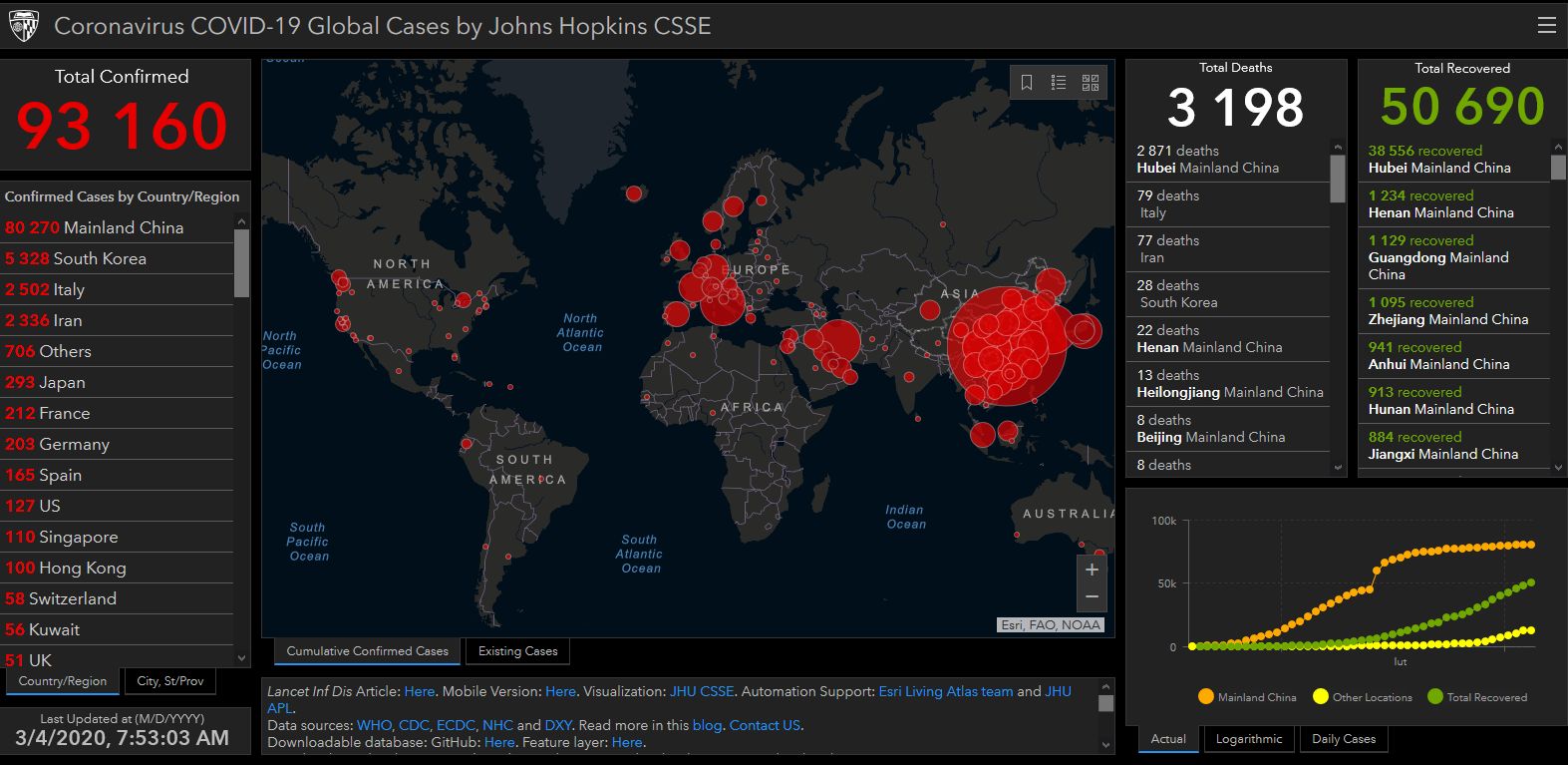Toggle Other Locations series in chart legend

pyautogui.click(x=1362, y=697)
